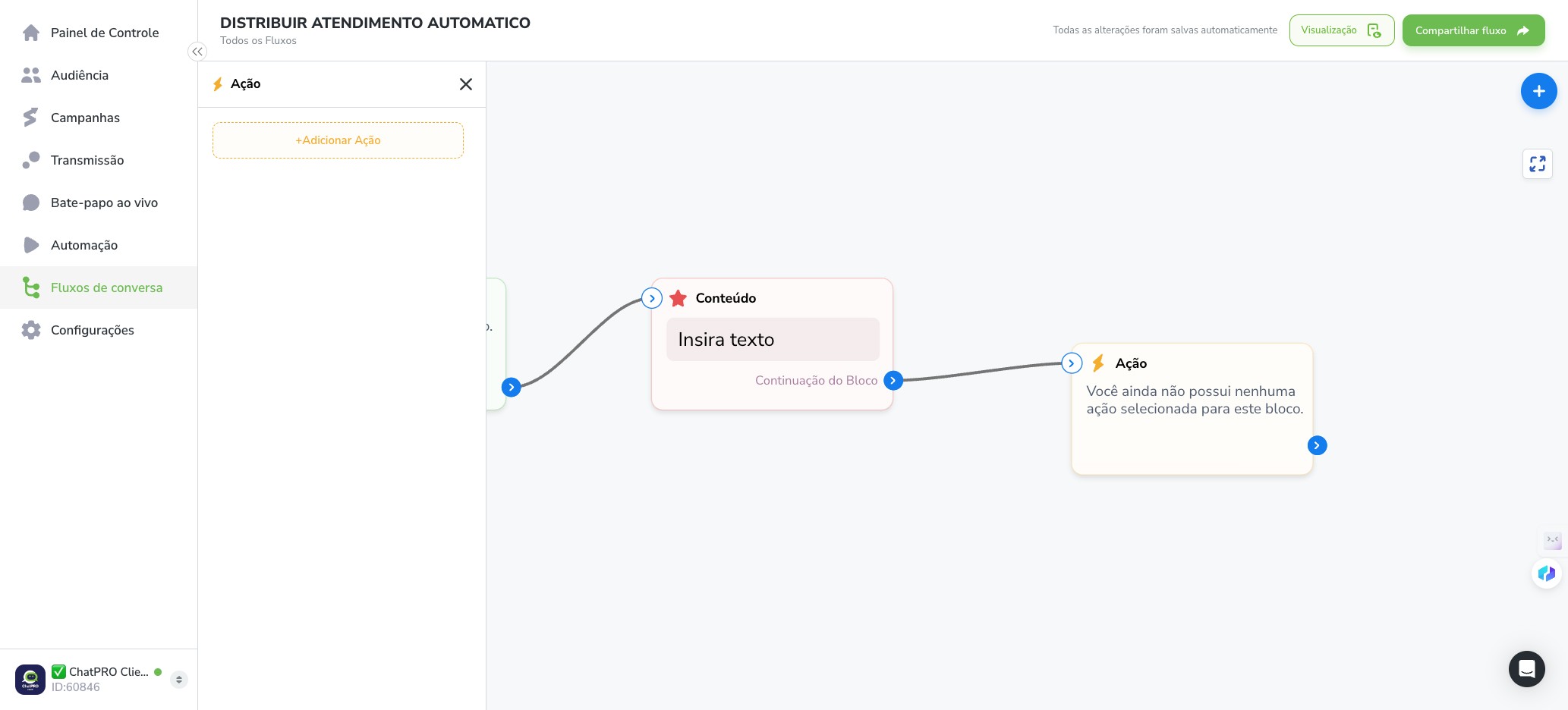Click the lightning icon on Ação block

pos(1097,363)
